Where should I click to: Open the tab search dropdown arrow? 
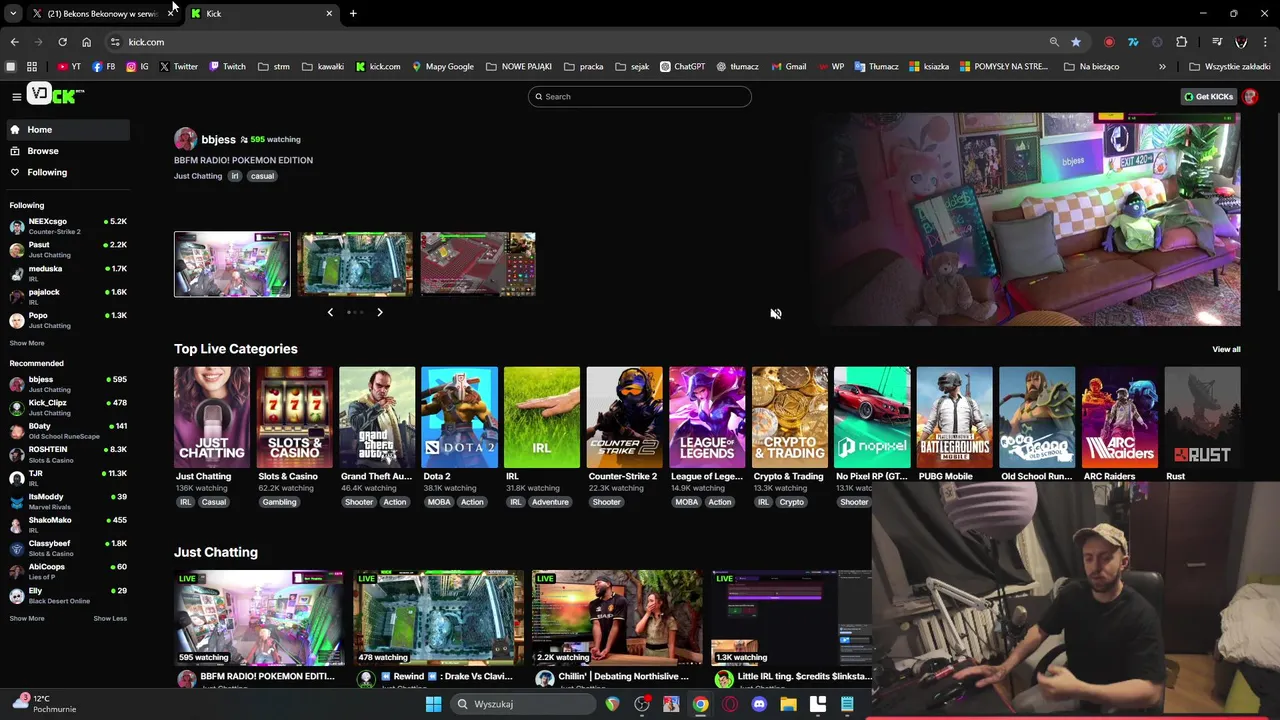click(x=13, y=13)
